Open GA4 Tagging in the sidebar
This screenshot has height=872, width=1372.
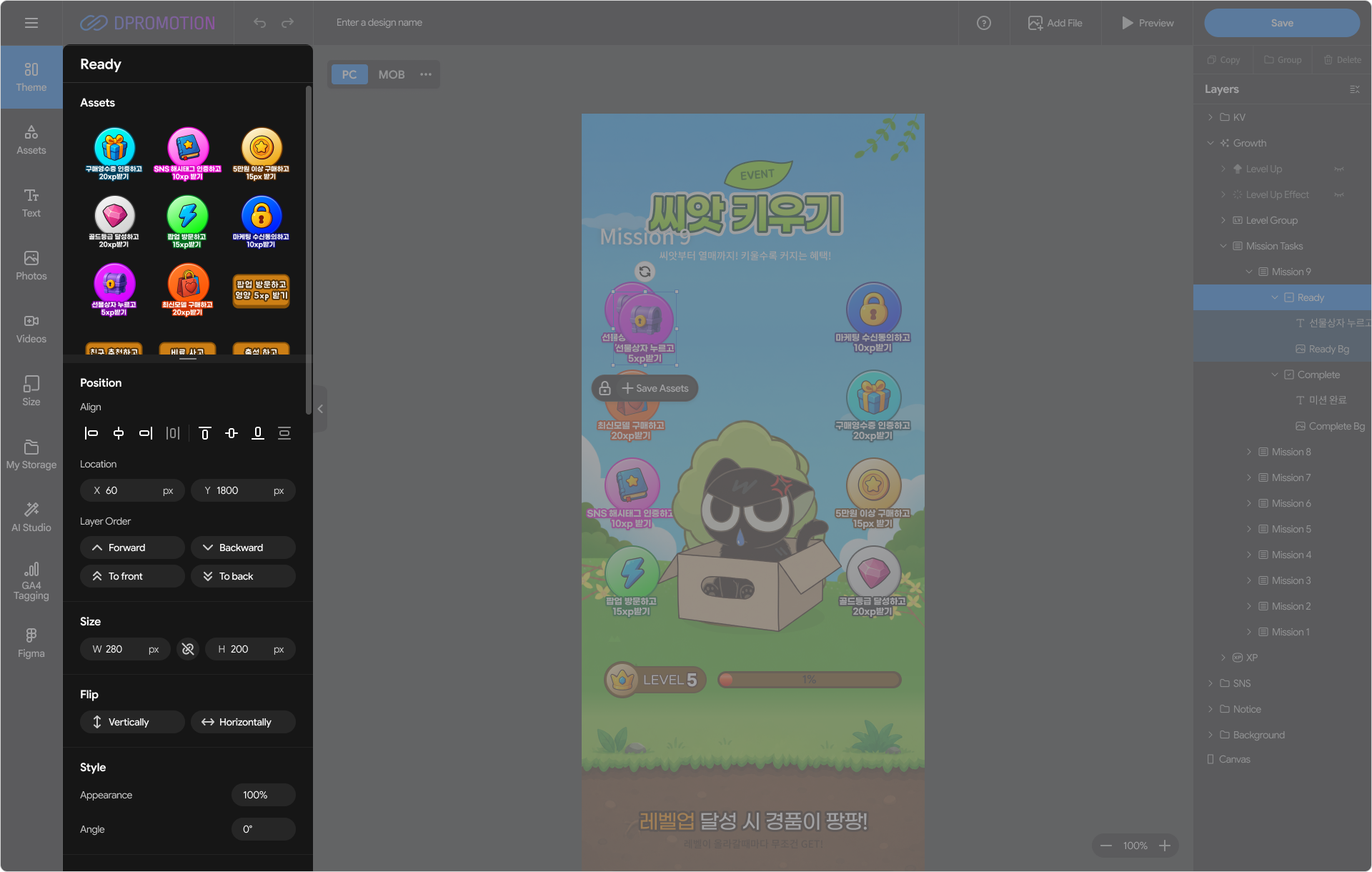[31, 580]
